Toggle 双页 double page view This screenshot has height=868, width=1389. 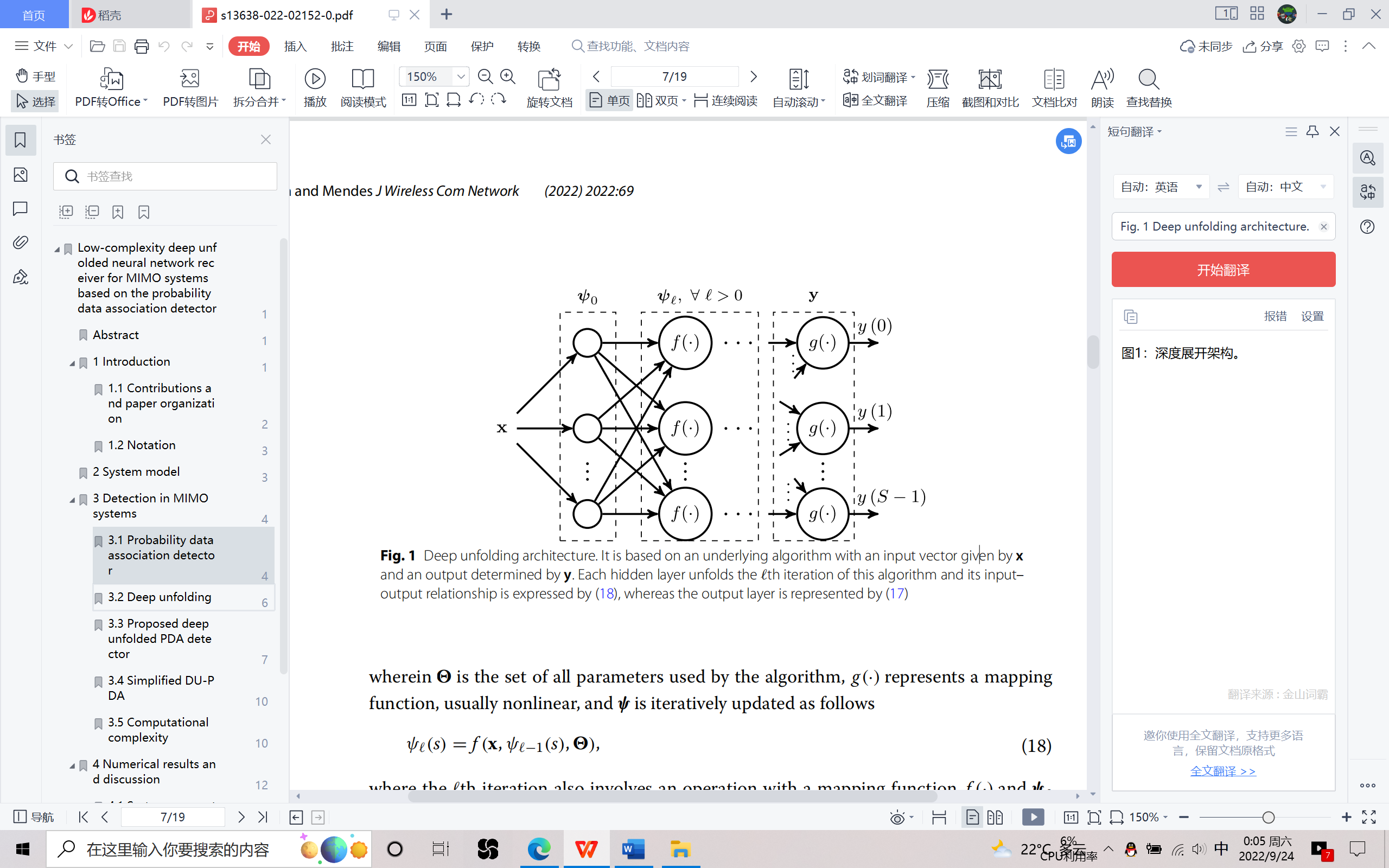pos(661,100)
